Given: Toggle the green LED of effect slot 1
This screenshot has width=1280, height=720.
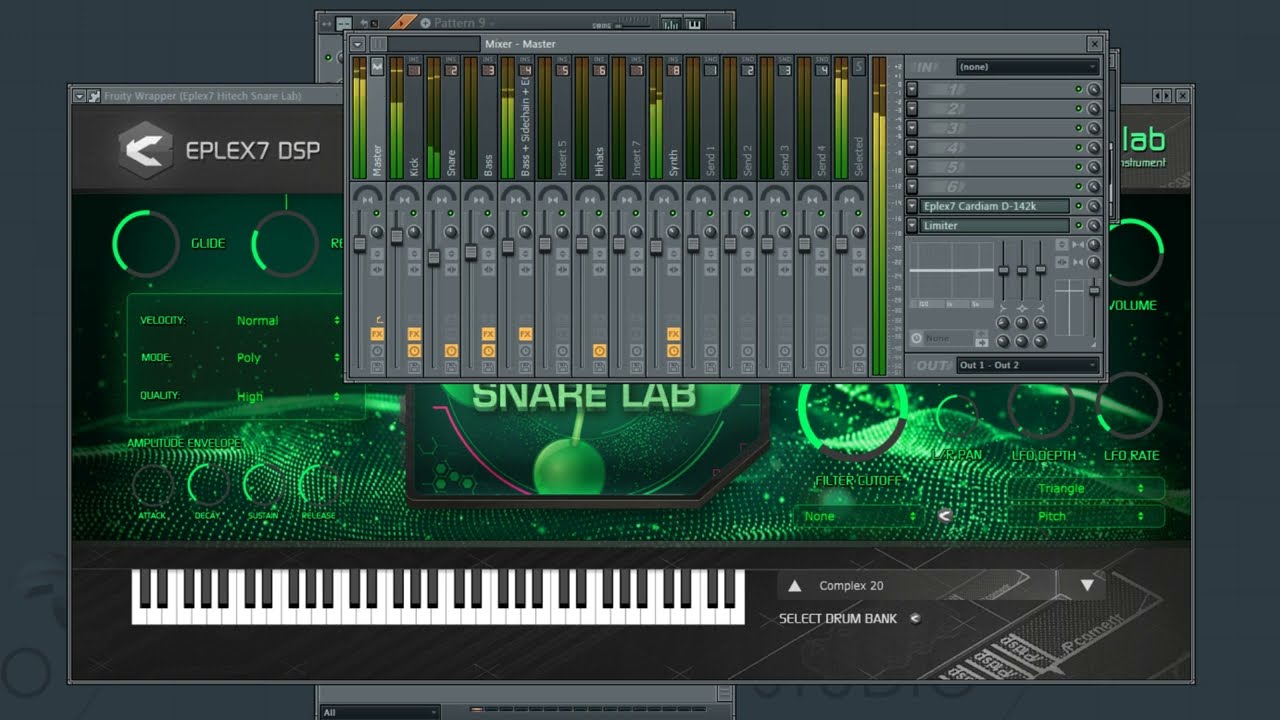Looking at the screenshot, I should (x=1079, y=89).
